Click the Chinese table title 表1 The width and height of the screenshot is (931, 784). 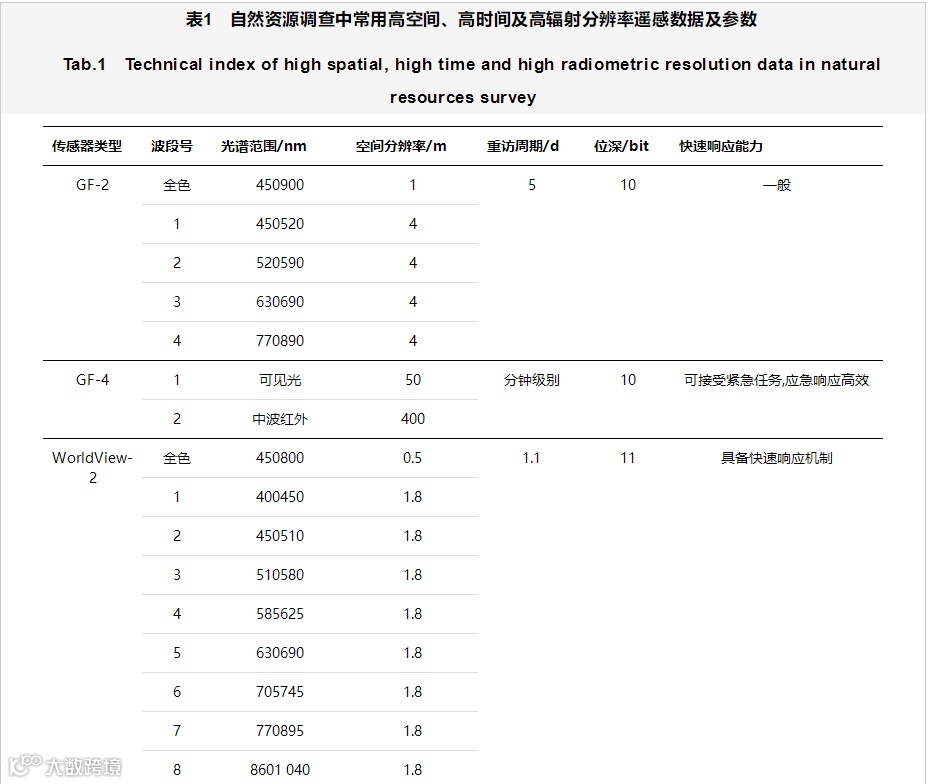tap(471, 20)
